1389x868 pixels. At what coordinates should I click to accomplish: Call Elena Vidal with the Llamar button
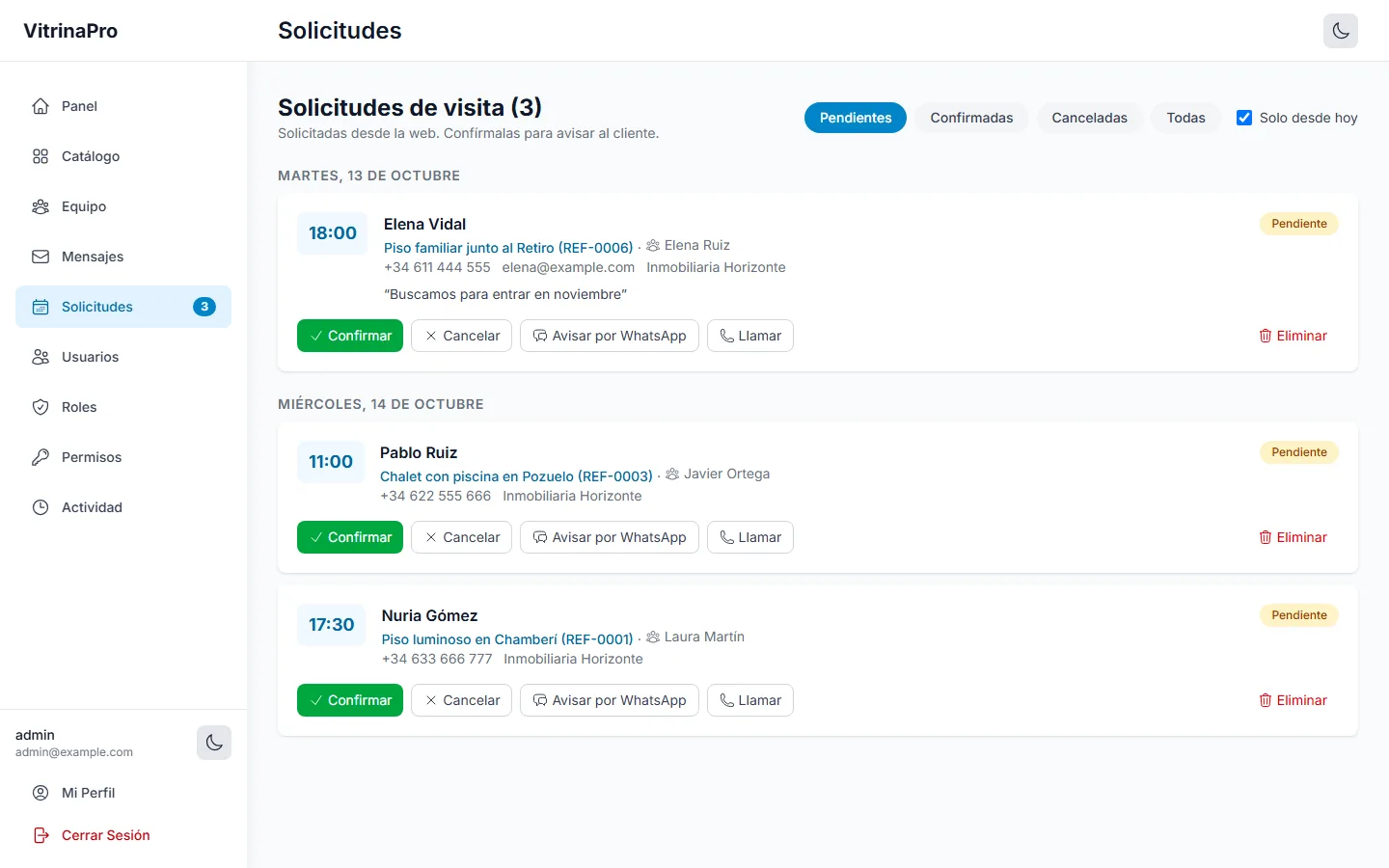coord(750,336)
